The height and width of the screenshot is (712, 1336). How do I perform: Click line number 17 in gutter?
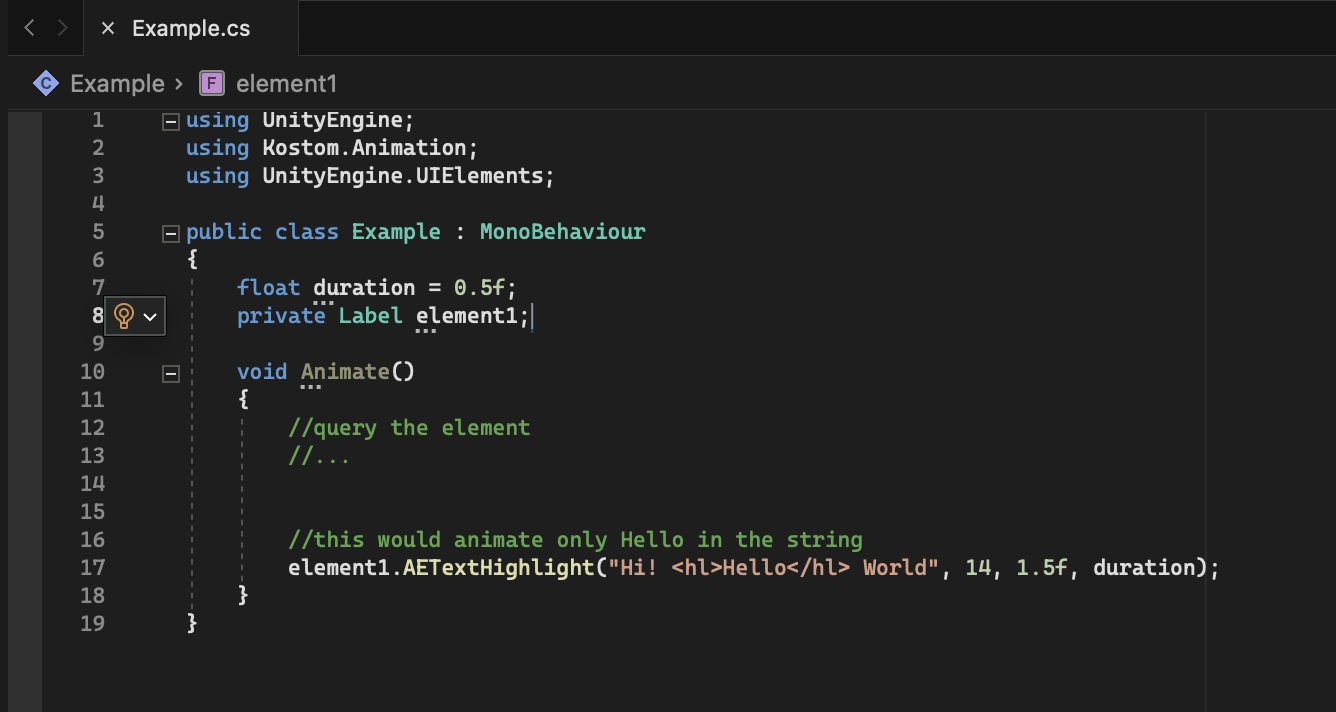(x=92, y=568)
